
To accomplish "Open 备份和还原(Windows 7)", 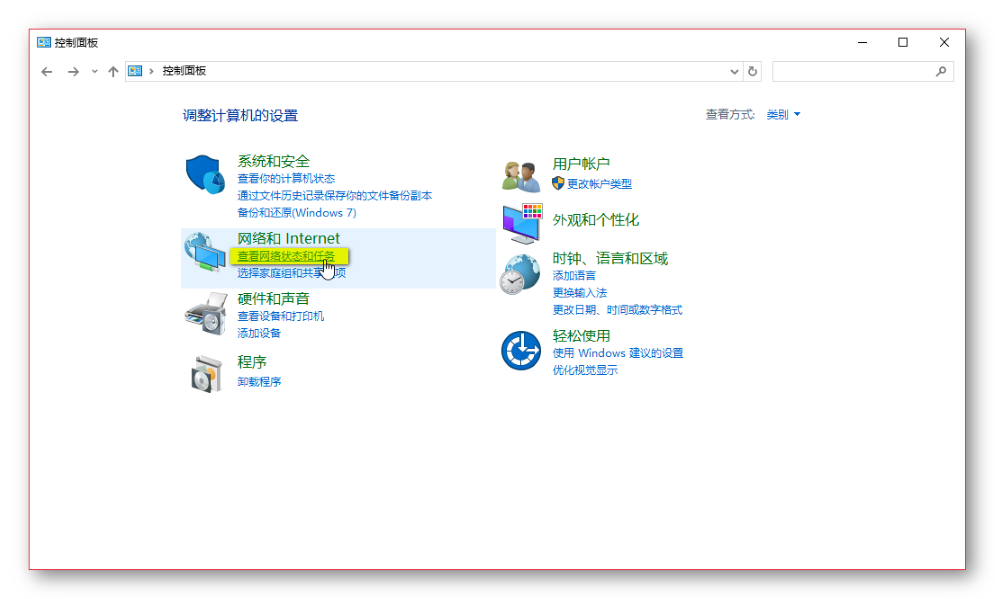I will [296, 212].
